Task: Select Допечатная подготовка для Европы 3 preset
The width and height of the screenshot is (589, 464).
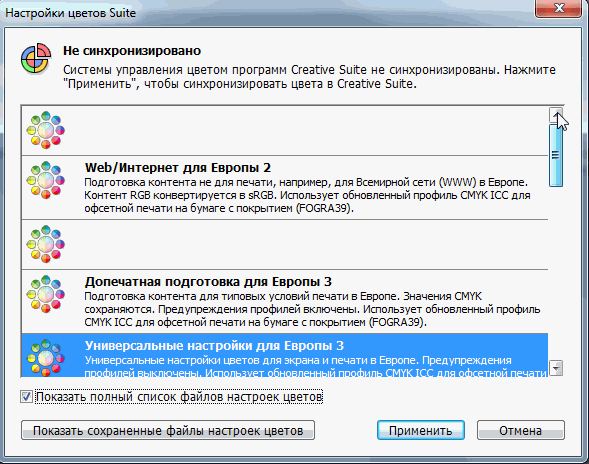Action: pos(285,301)
